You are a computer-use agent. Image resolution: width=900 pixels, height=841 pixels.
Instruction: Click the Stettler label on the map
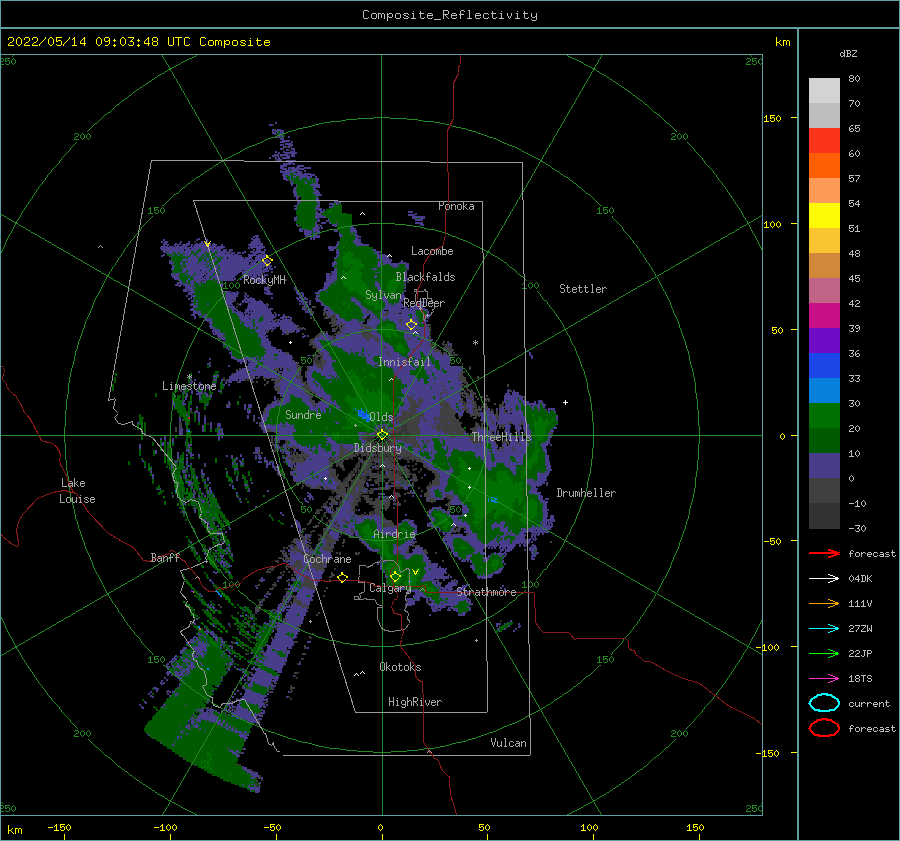(x=583, y=289)
